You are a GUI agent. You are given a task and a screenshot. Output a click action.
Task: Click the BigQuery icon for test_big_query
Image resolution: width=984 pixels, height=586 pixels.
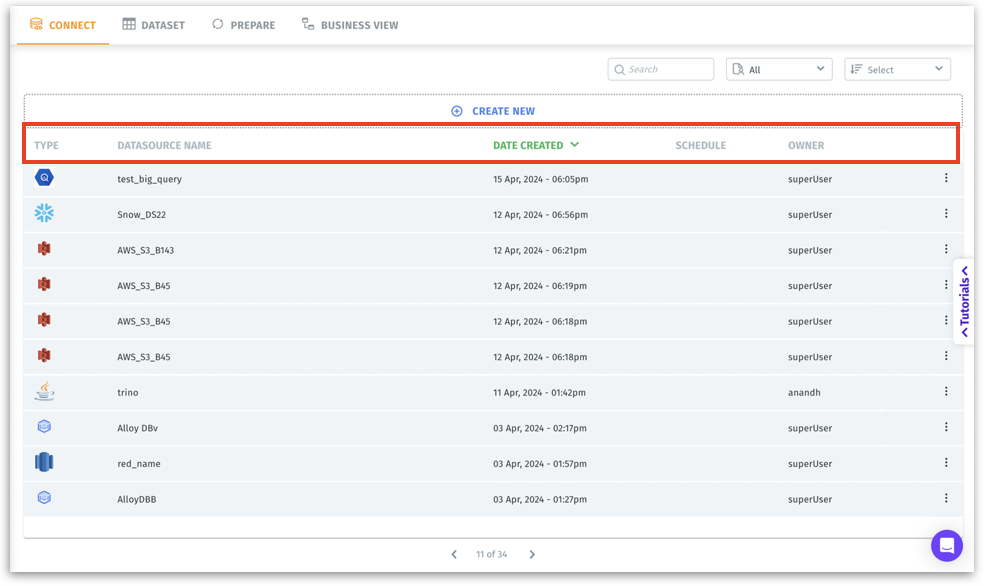(x=44, y=178)
